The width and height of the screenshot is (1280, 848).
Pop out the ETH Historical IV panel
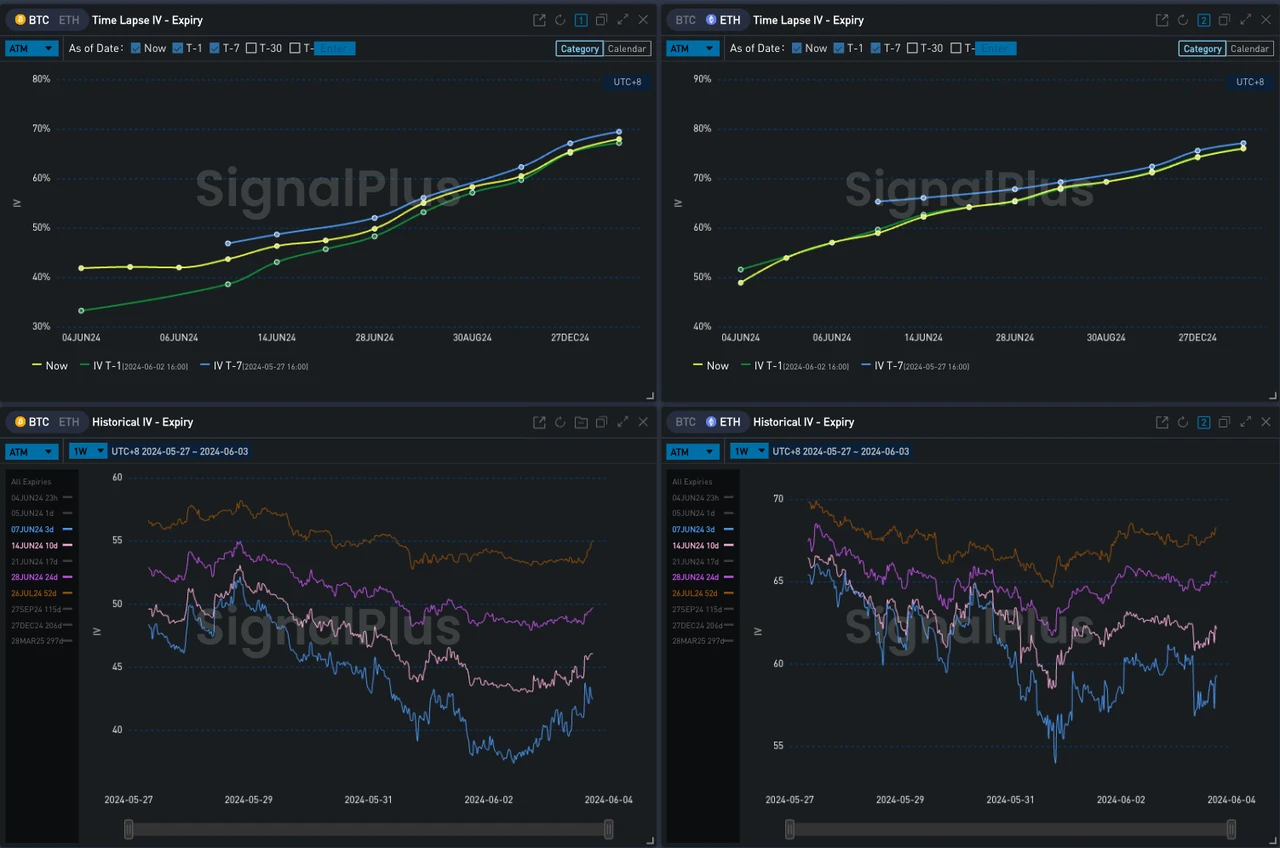click(x=1161, y=422)
